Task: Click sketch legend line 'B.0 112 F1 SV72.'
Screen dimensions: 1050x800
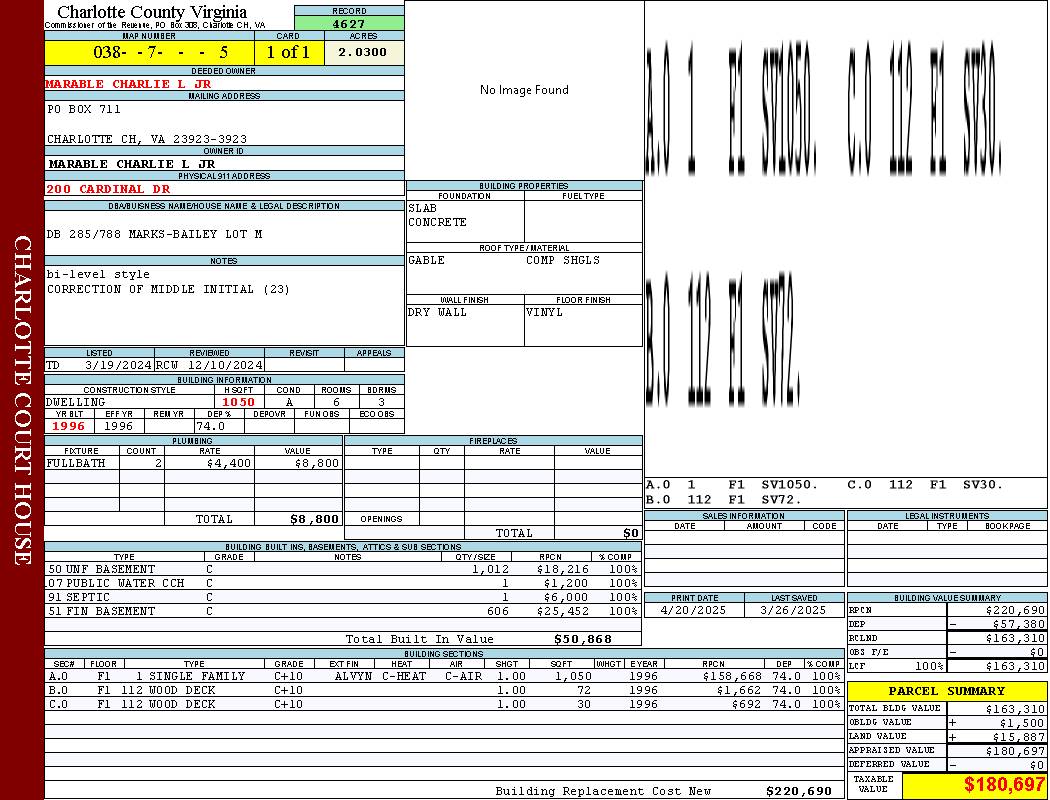Action: [724, 499]
